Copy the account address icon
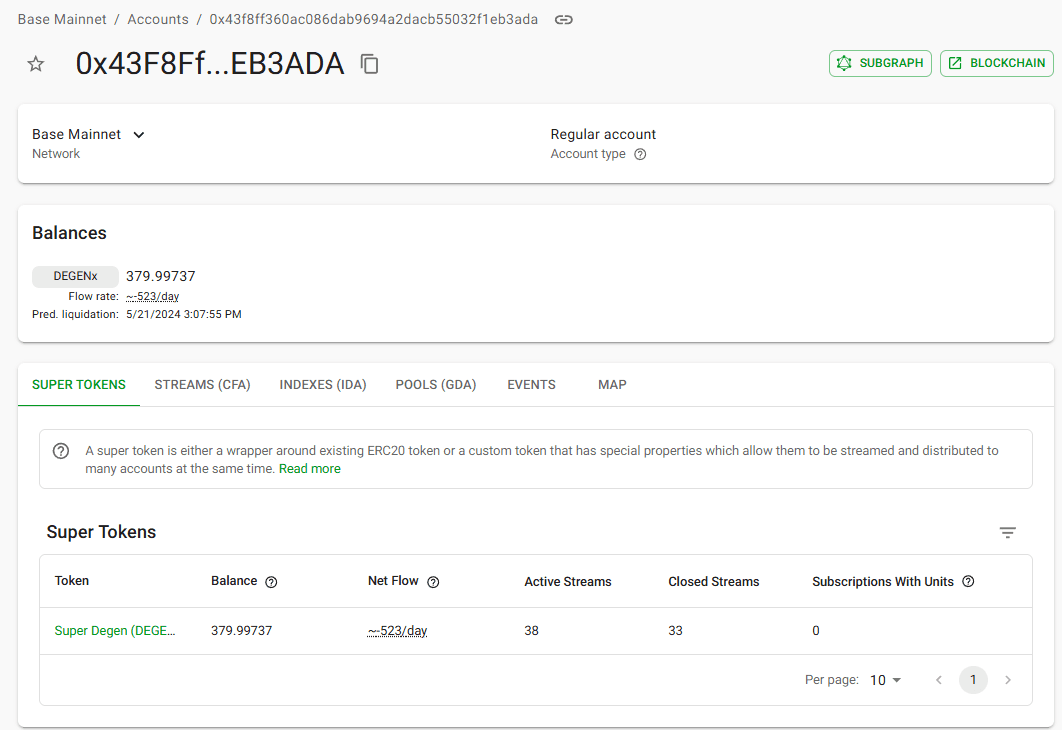The image size is (1062, 730). [369, 64]
